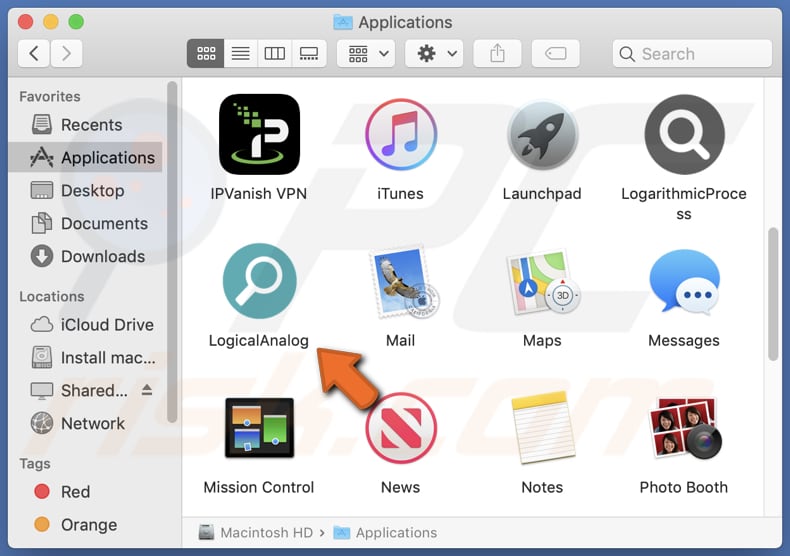Click the LogicalAnalog name label
Image resolution: width=790 pixels, height=556 pixels.
click(x=259, y=340)
